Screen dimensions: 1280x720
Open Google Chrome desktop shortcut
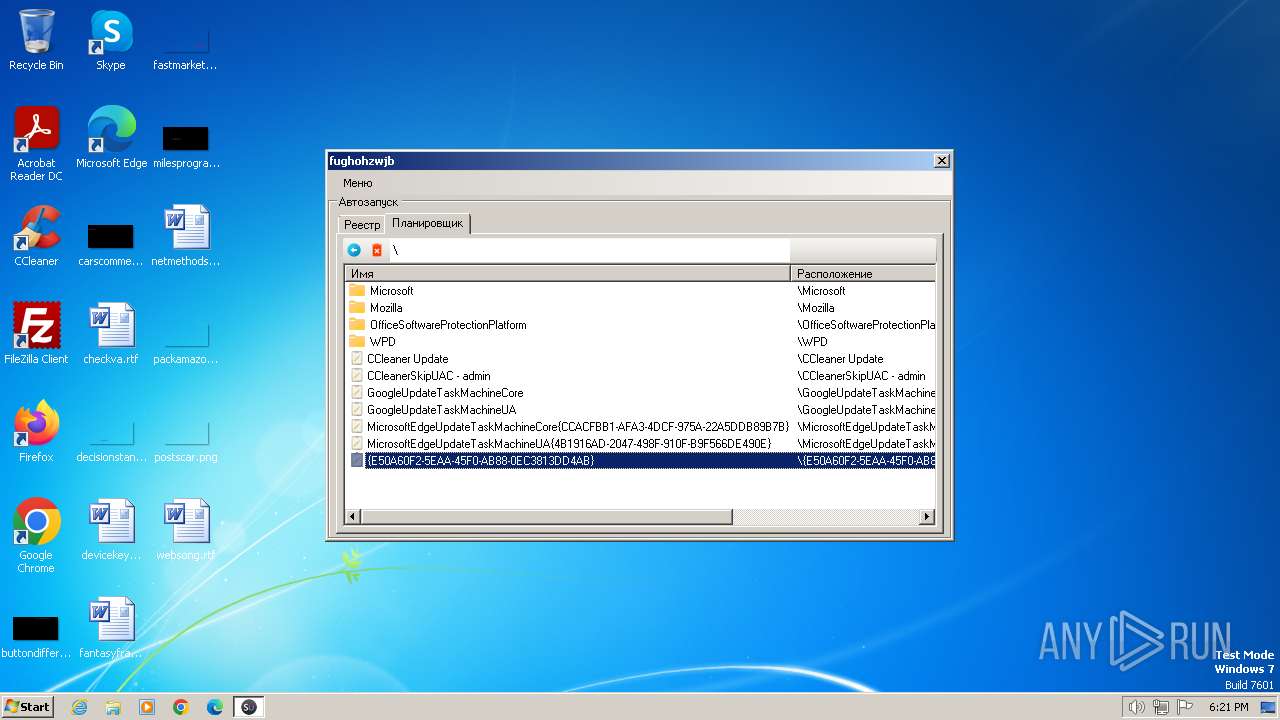pos(36,536)
